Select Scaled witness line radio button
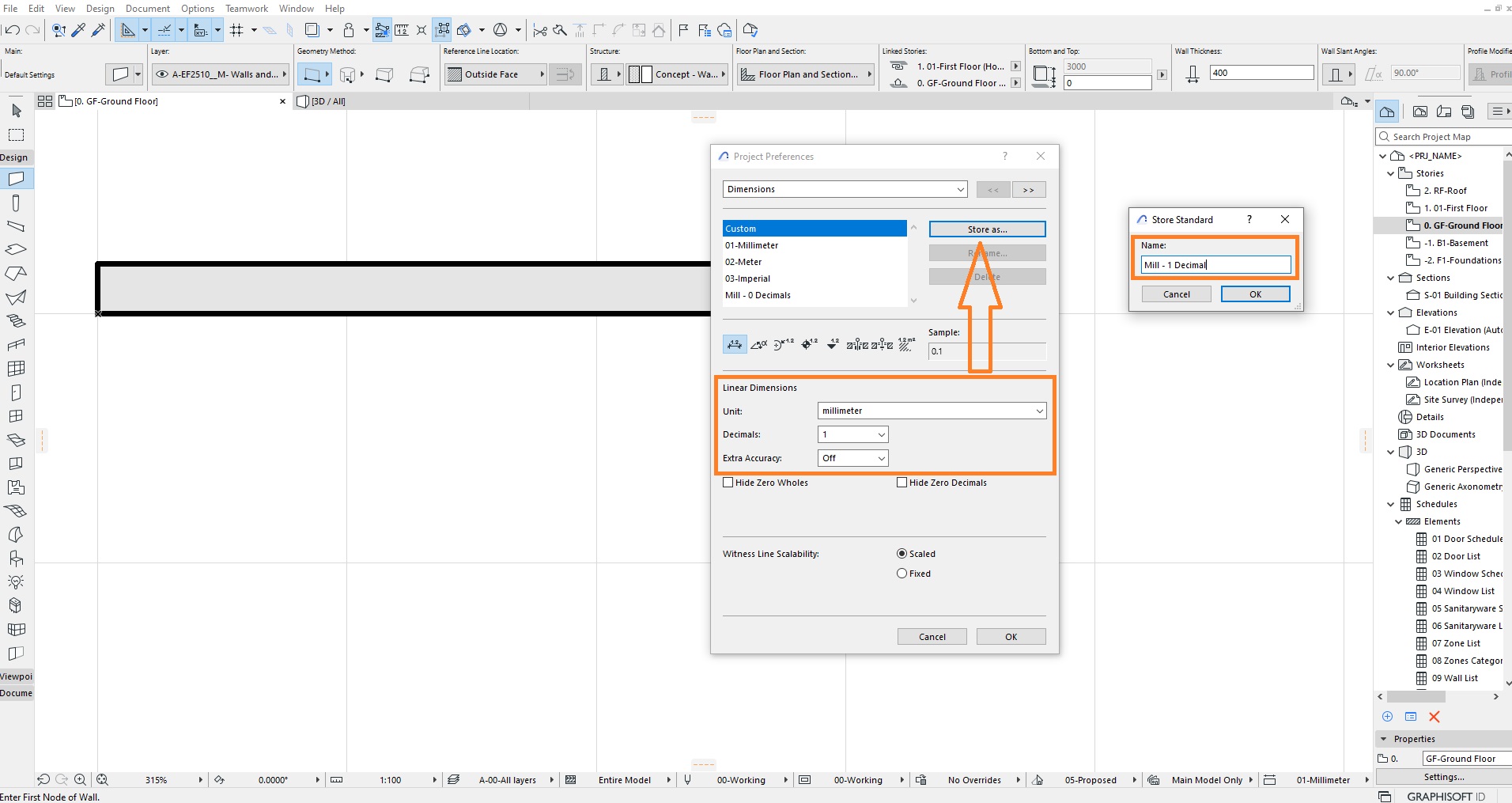This screenshot has width=1512, height=803. pos(902,554)
